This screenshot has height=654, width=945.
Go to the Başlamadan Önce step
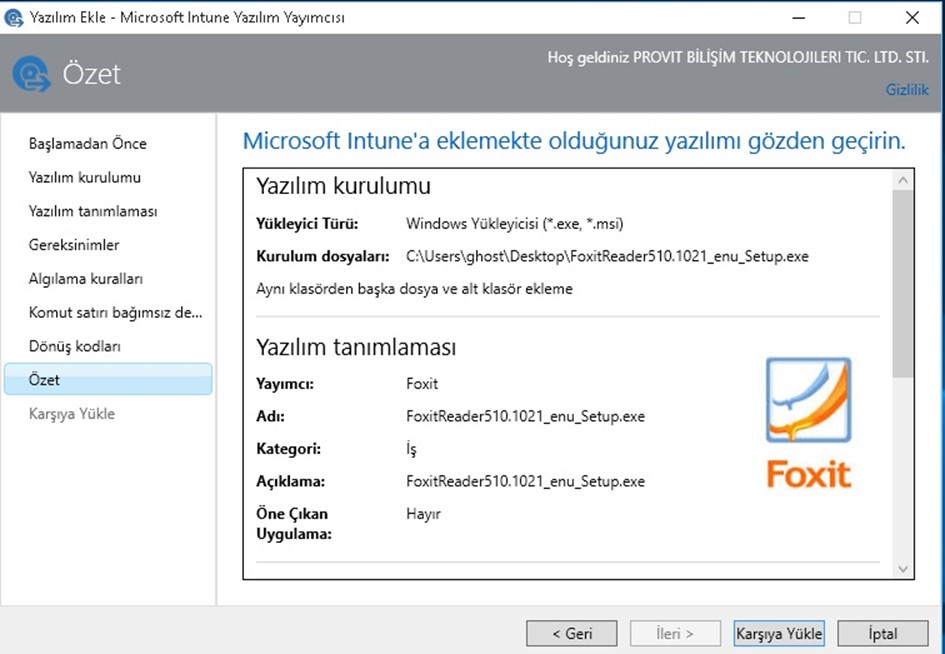(87, 143)
